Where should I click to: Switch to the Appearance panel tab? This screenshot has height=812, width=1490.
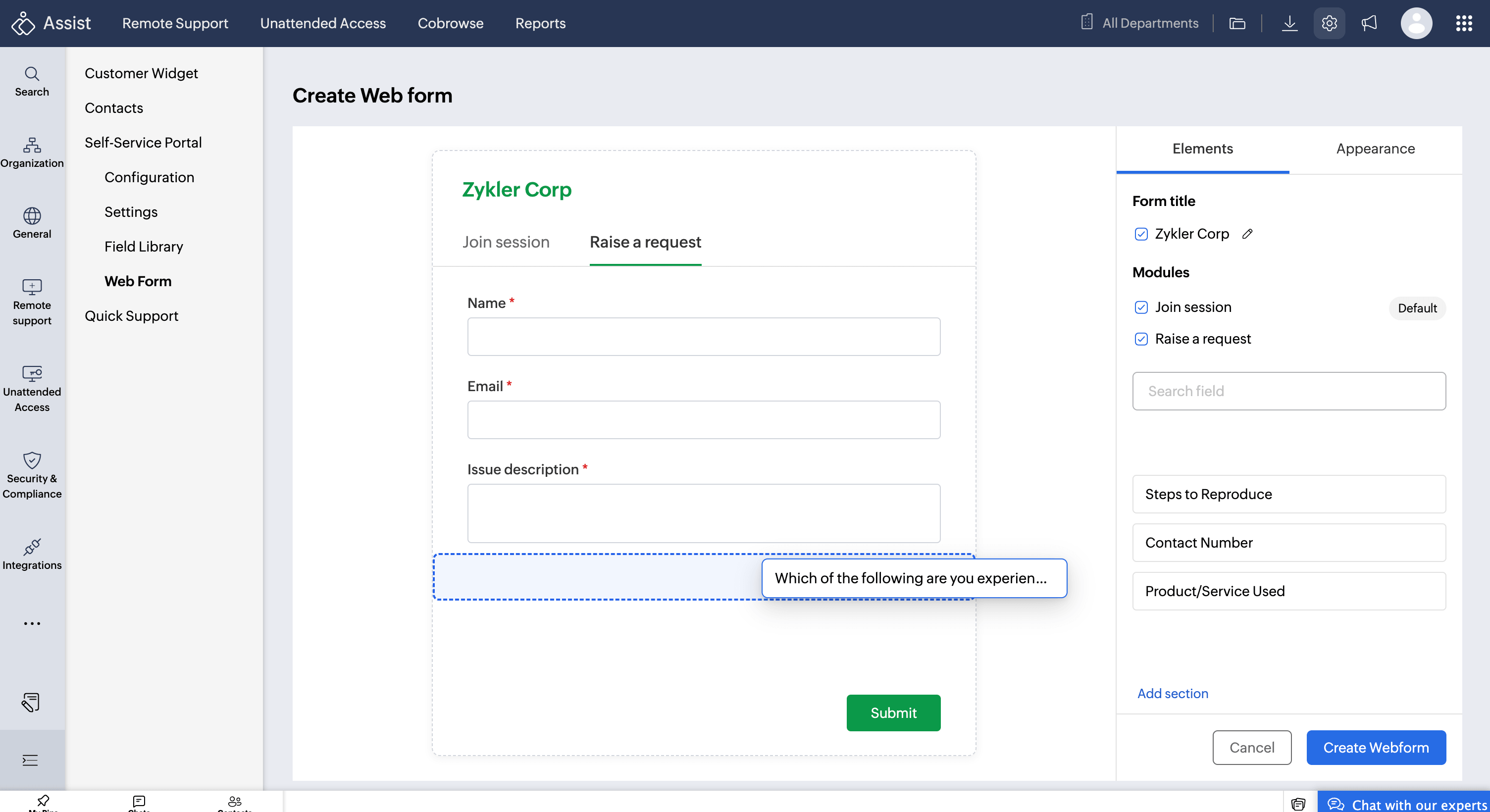click(x=1376, y=149)
